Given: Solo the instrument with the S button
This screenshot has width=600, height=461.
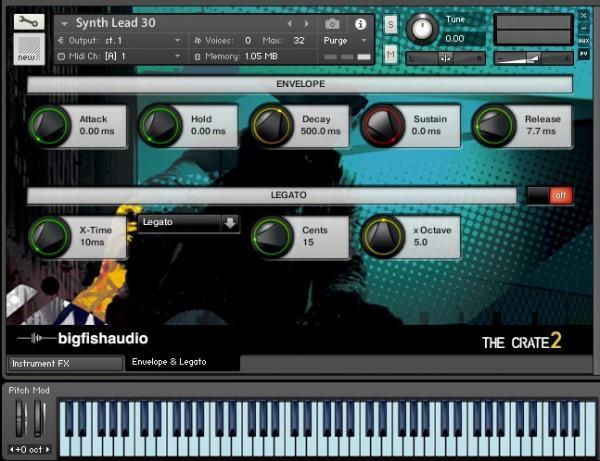Looking at the screenshot, I should pos(390,22).
